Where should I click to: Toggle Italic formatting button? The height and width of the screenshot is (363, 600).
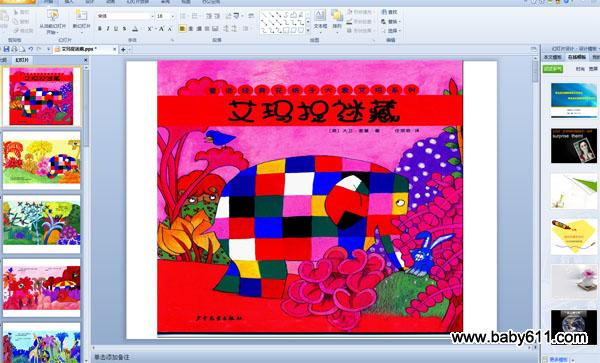108,29
